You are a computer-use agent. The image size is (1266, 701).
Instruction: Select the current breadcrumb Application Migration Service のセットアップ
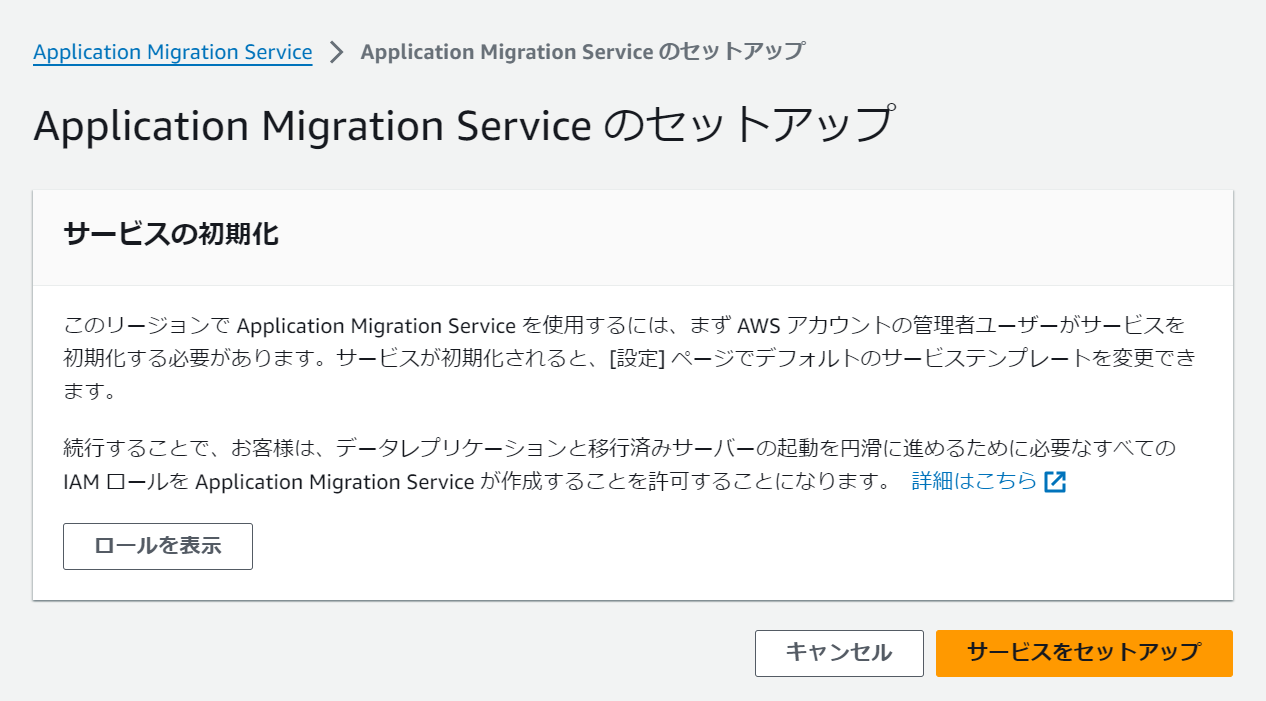click(x=583, y=52)
